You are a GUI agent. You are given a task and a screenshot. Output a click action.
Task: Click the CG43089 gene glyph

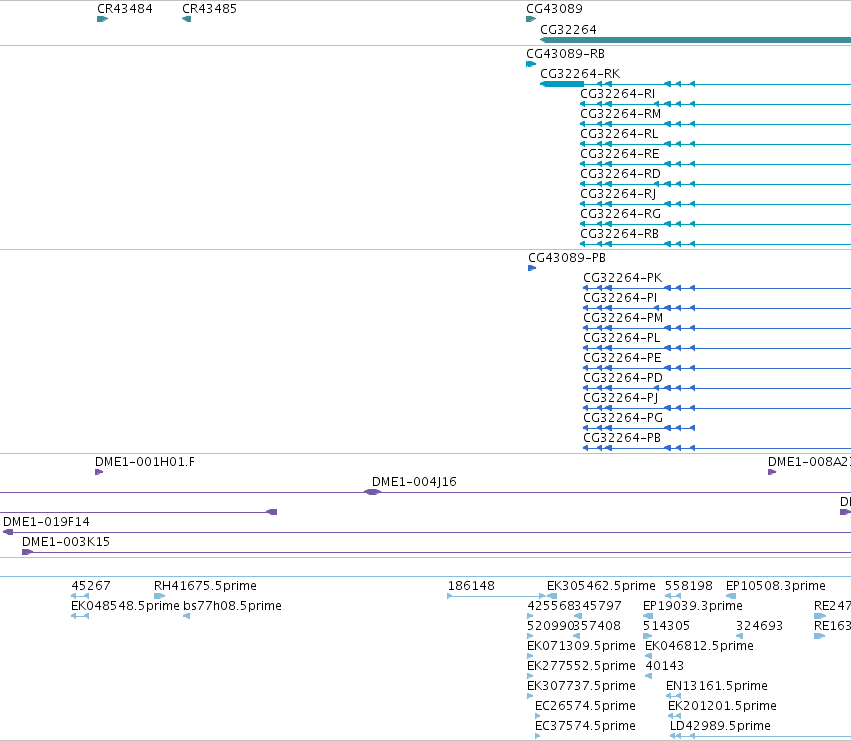[531, 19]
